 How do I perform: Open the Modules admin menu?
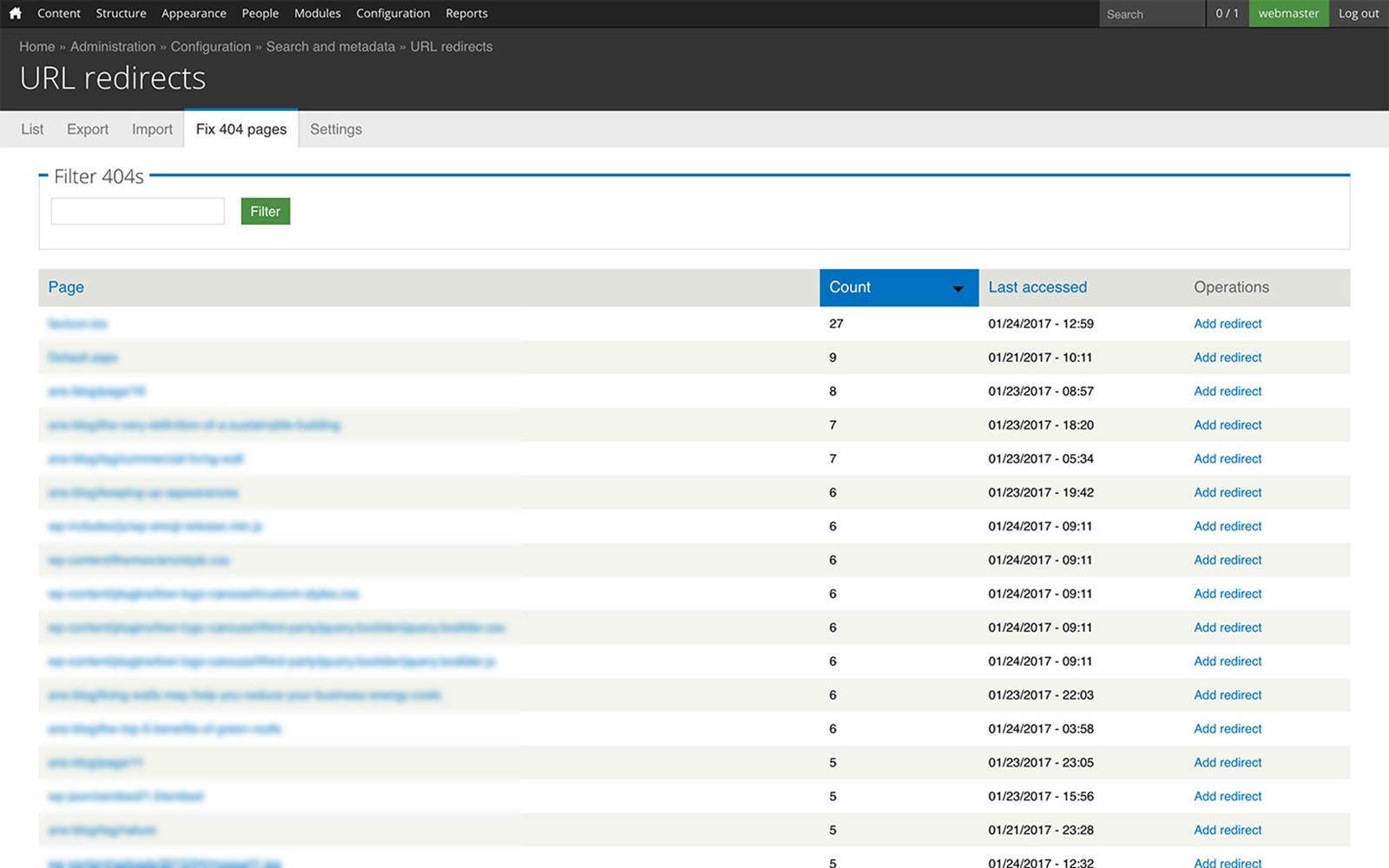318,13
